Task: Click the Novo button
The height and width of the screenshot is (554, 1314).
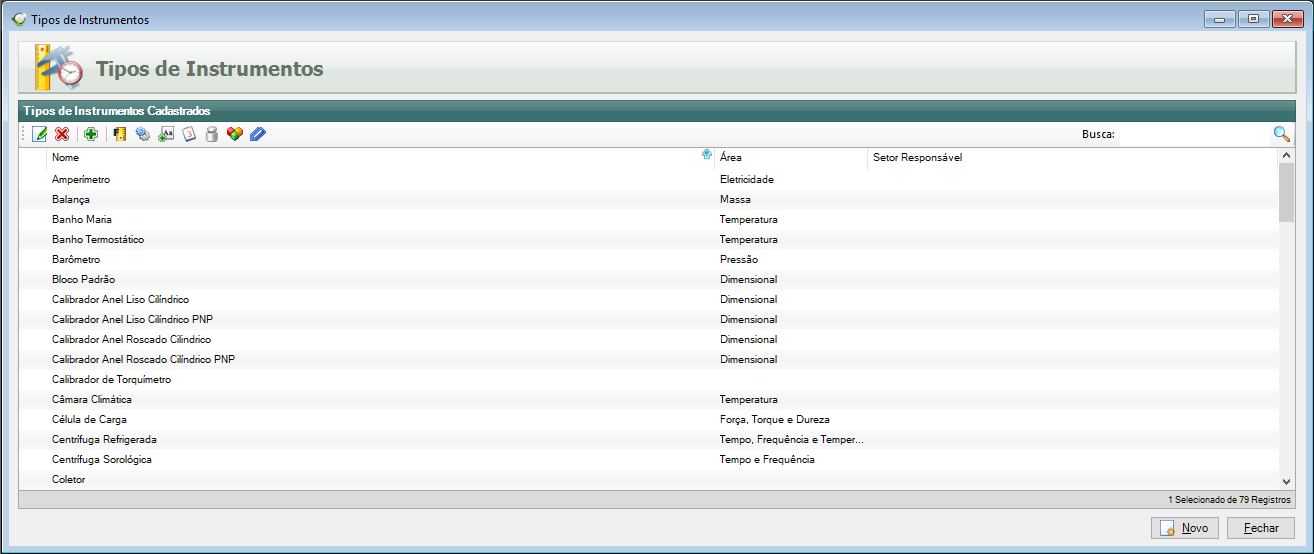Action: pyautogui.click(x=1185, y=528)
